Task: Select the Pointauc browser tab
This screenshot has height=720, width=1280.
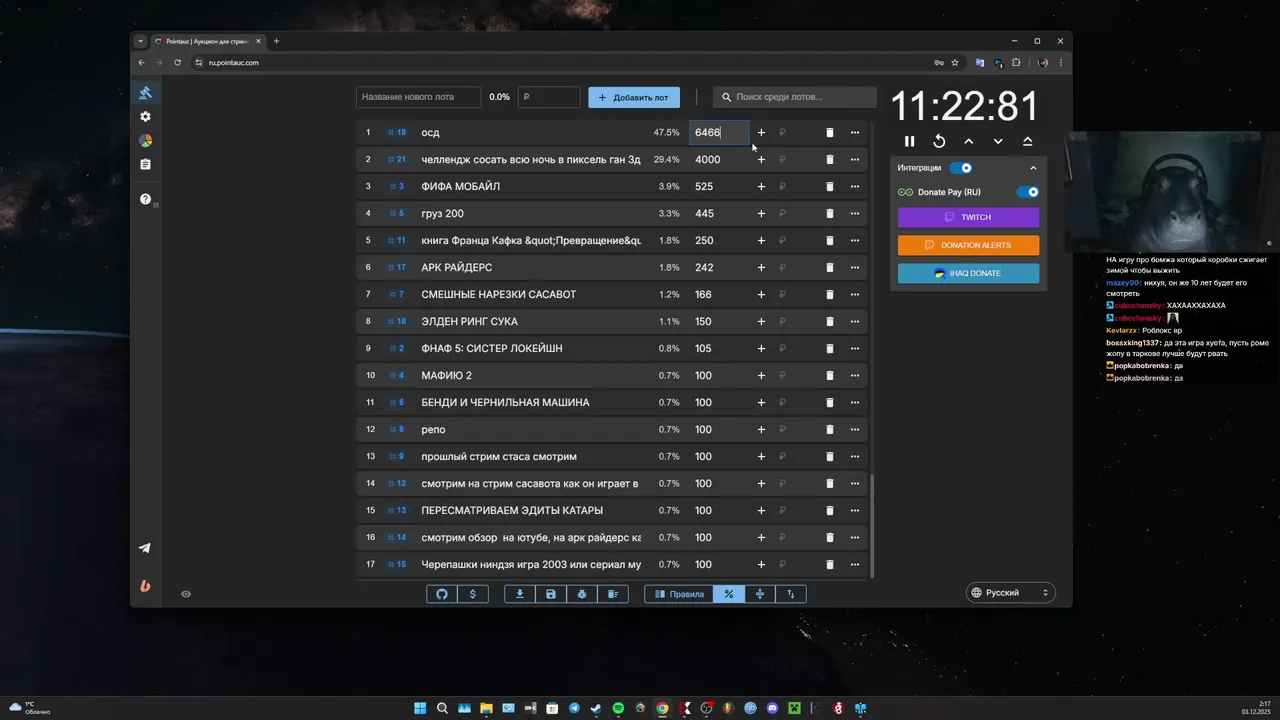Action: pos(208,41)
